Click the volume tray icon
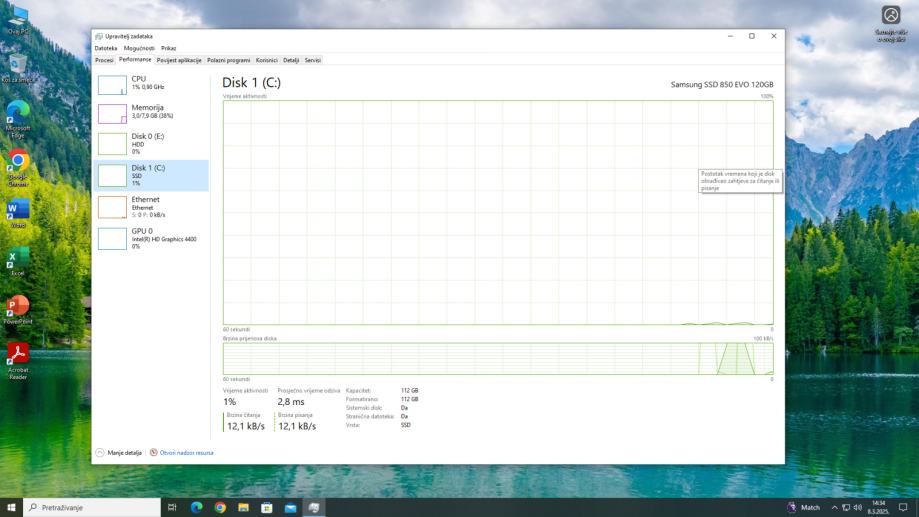 pyautogui.click(x=857, y=508)
